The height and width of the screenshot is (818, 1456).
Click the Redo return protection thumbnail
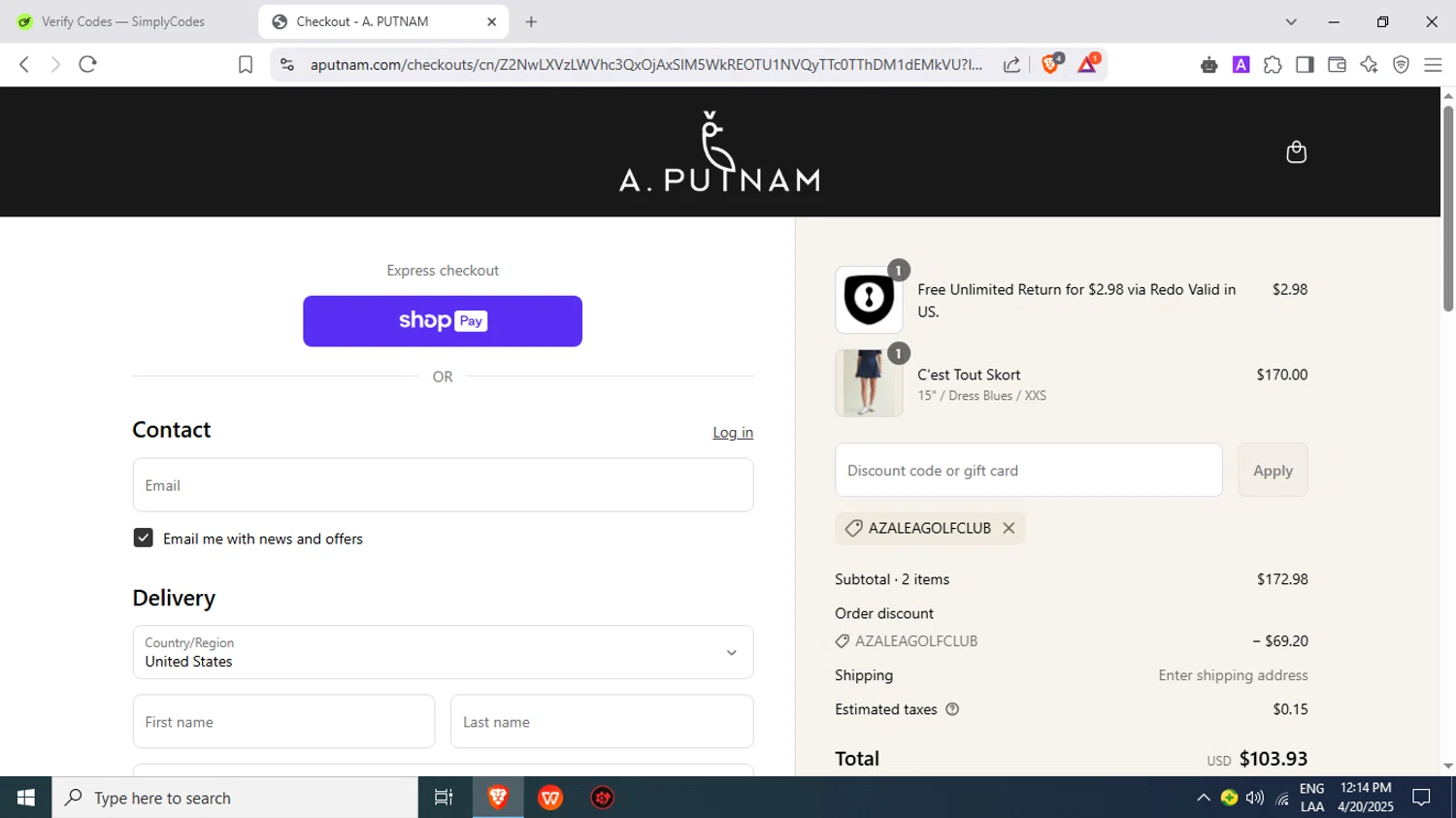click(869, 300)
